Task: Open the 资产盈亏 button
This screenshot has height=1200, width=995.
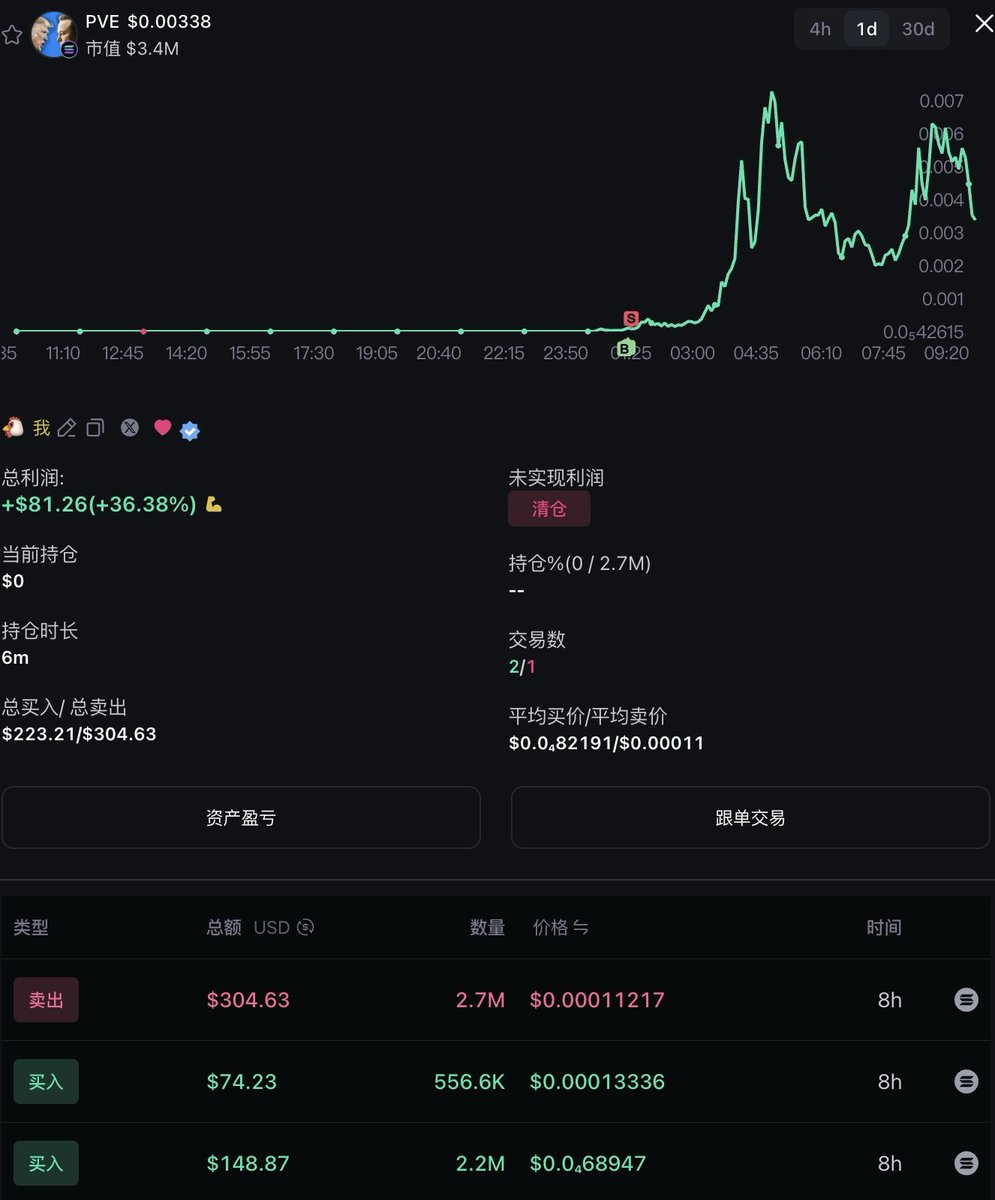Action: click(x=241, y=818)
